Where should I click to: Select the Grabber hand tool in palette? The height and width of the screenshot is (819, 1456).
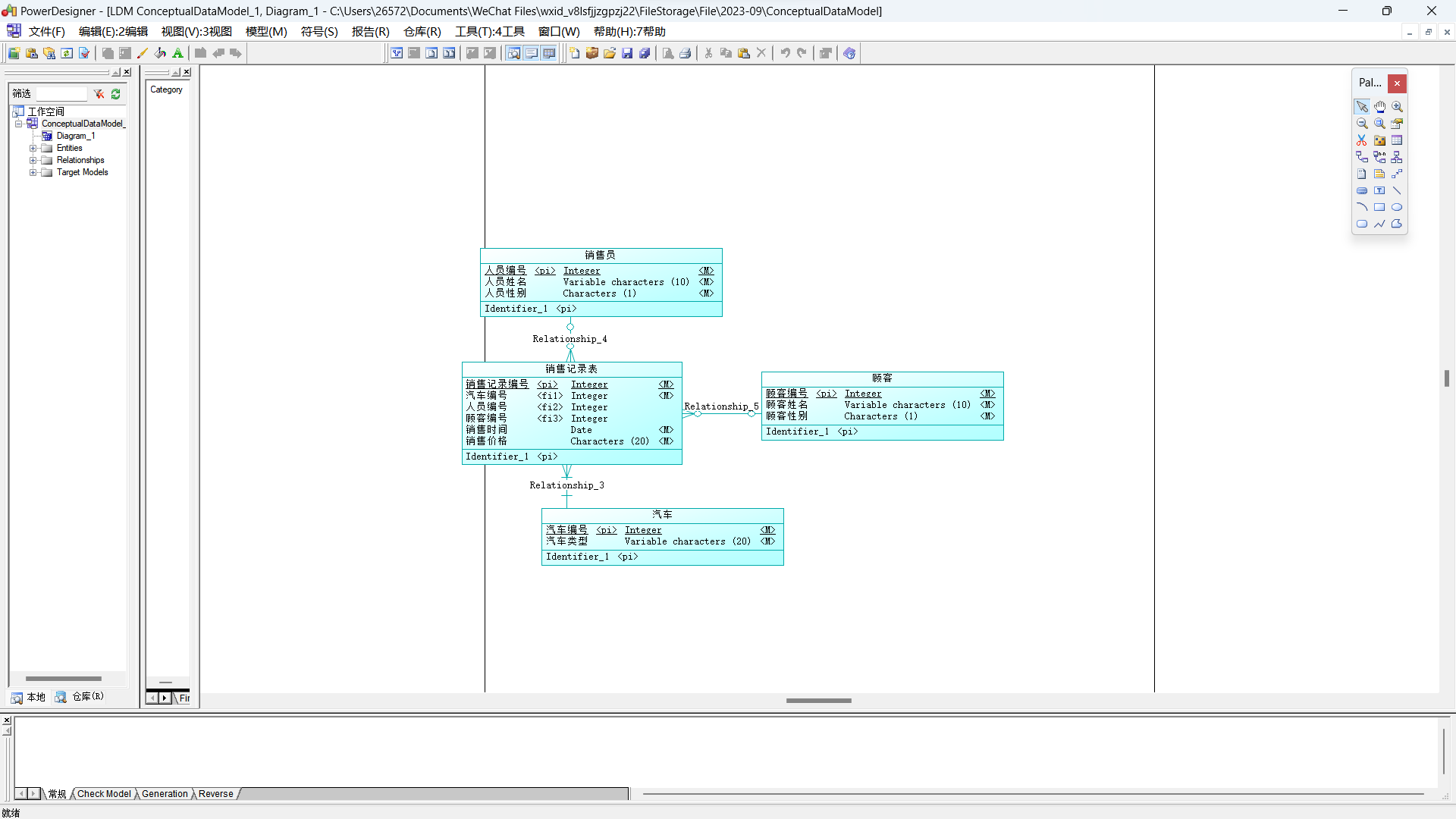1379,107
